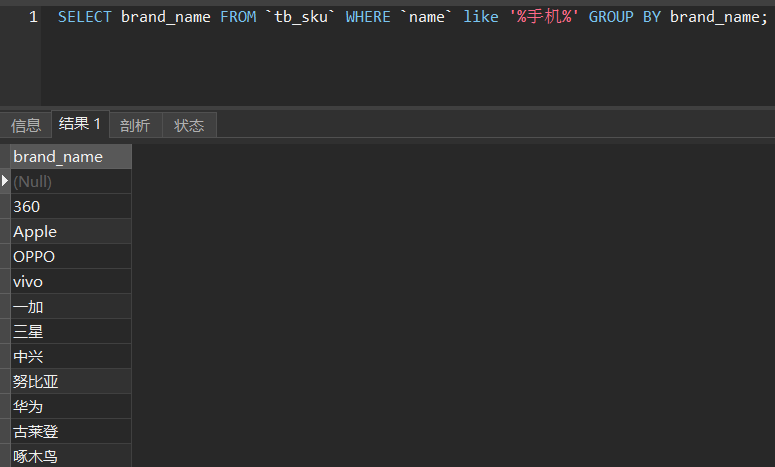Select the 三星 brand cell

[x=71, y=332]
